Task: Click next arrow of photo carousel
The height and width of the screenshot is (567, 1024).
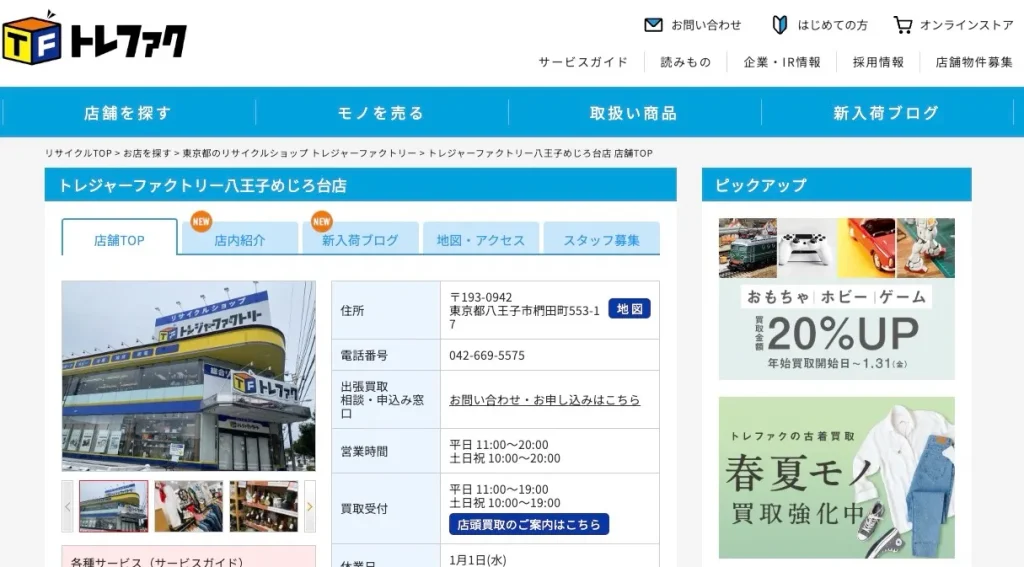Action: tap(310, 506)
